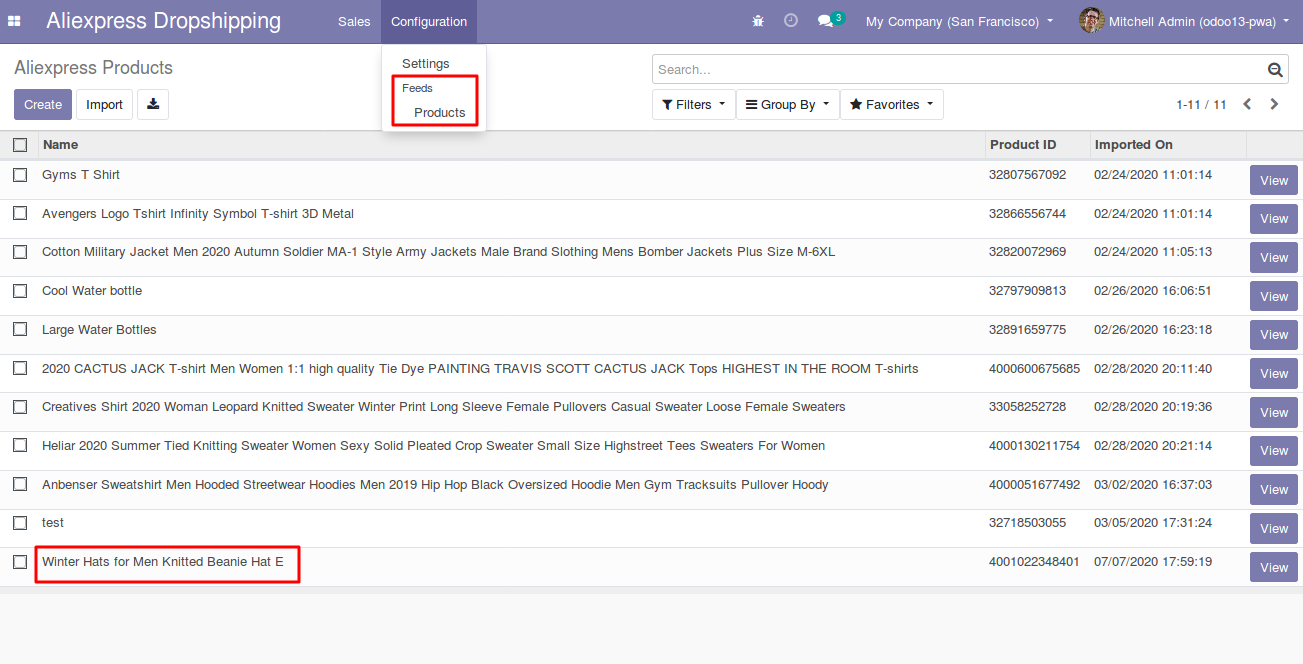
Task: View the Large Water Bottles product
Action: tap(1274, 335)
